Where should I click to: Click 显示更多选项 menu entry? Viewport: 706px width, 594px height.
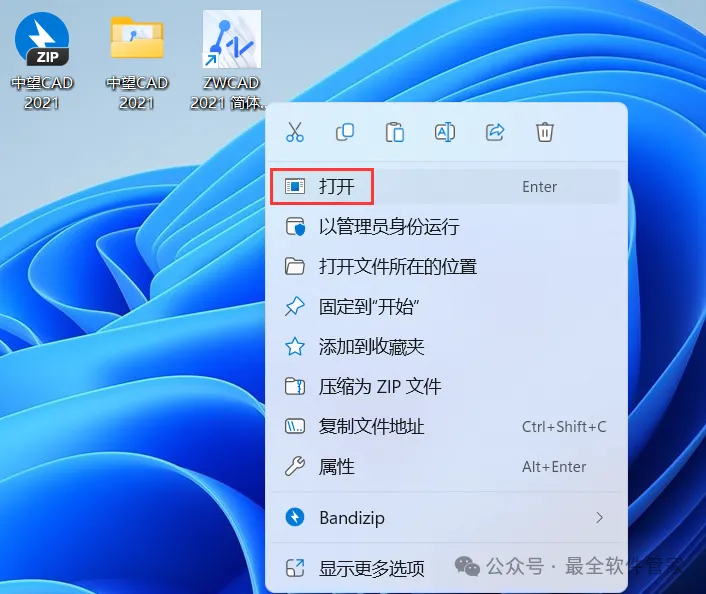click(445, 568)
